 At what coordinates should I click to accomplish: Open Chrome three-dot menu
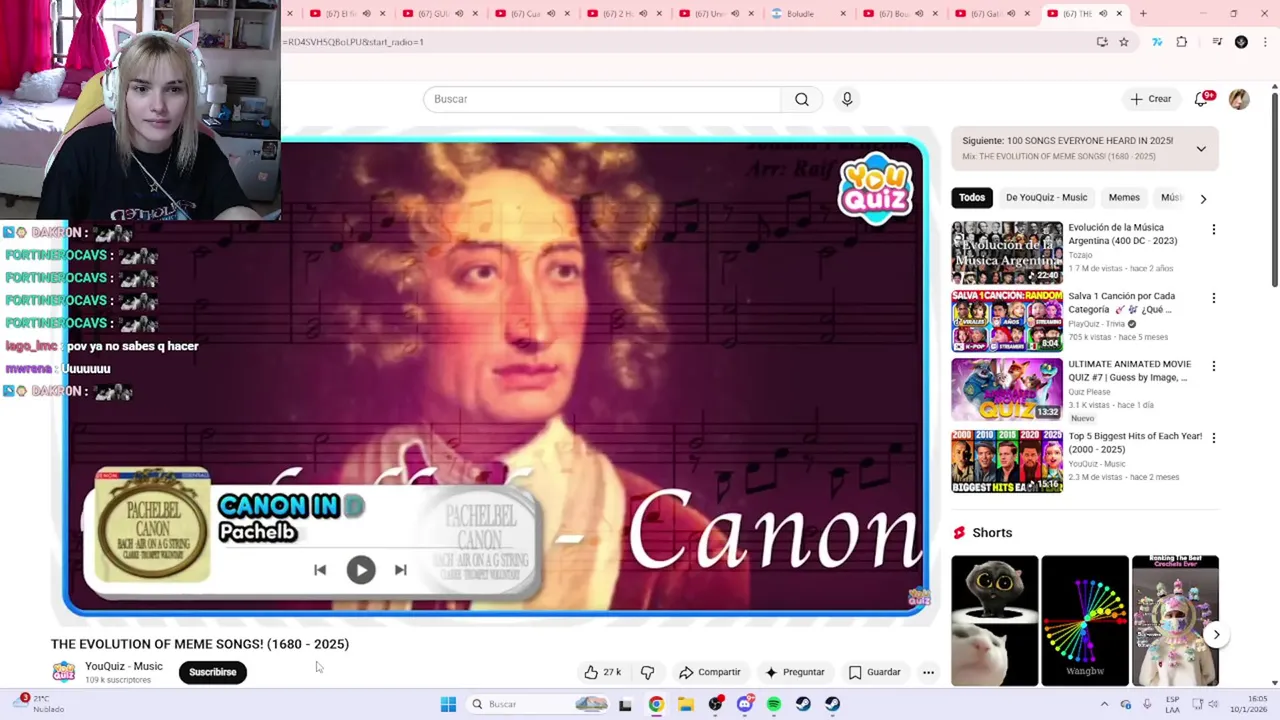coord(1266,42)
